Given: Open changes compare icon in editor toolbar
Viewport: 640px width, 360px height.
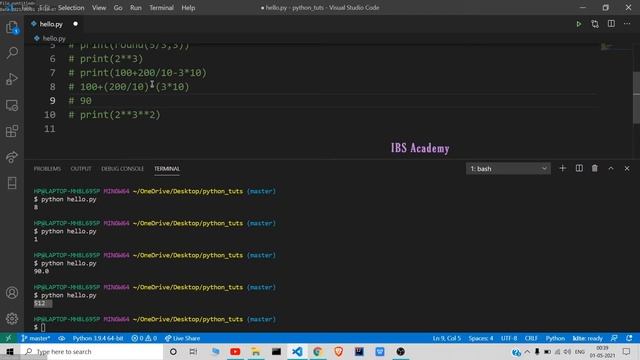Looking at the screenshot, I should [595, 24].
